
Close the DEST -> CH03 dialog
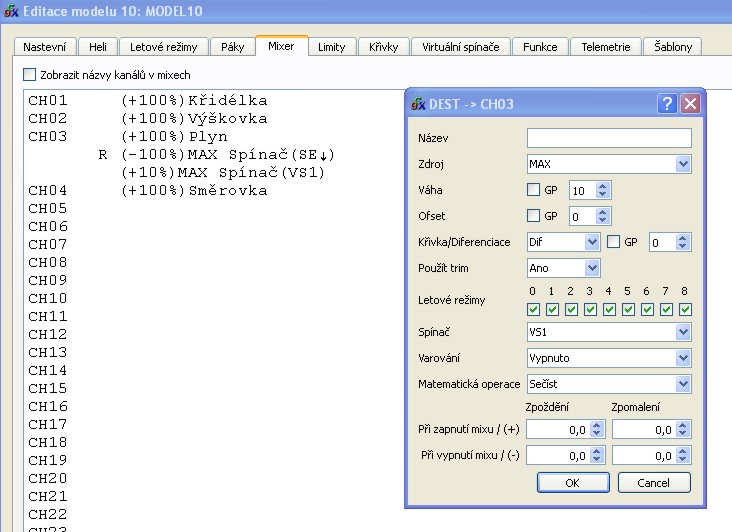point(689,103)
